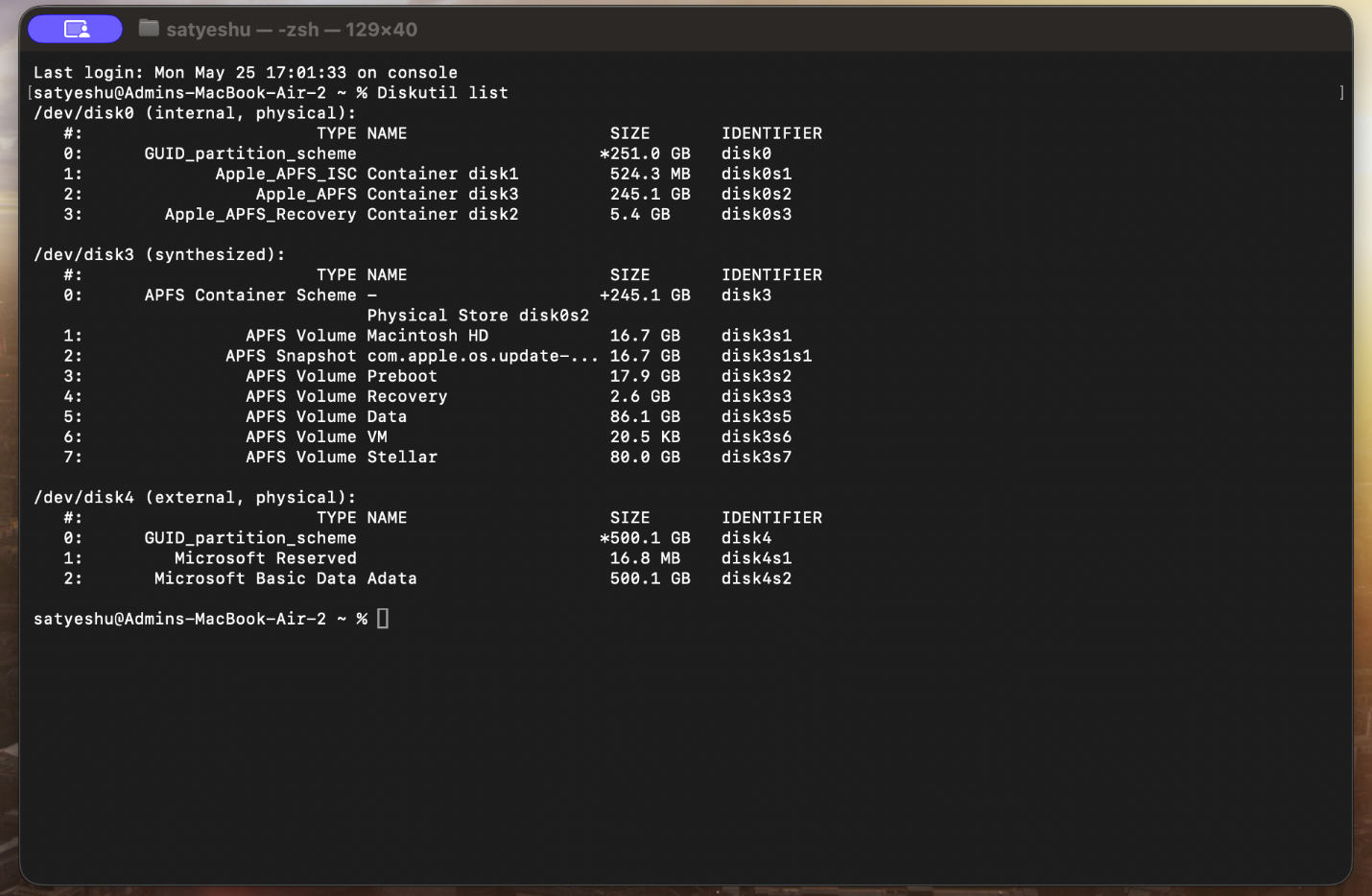Click the '86.1 GB' size value

click(645, 416)
